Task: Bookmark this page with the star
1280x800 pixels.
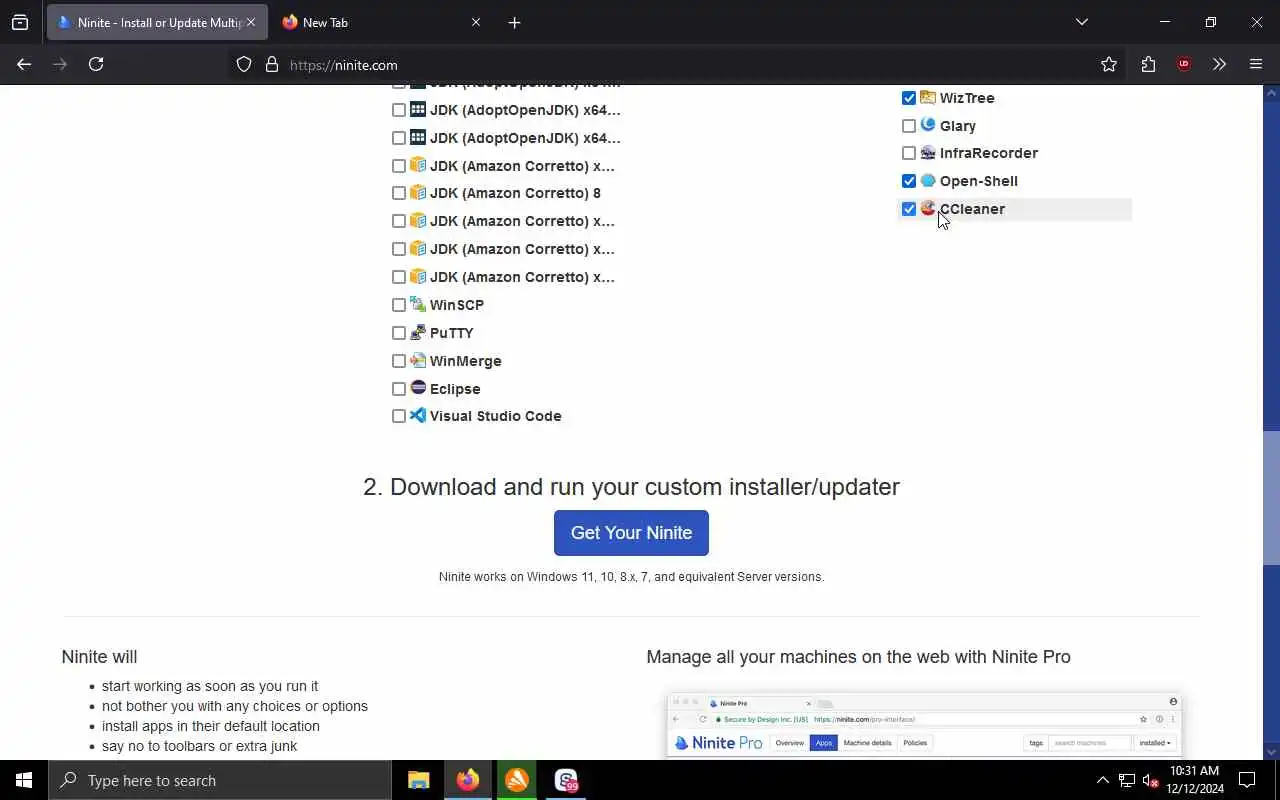Action: 1109,64
